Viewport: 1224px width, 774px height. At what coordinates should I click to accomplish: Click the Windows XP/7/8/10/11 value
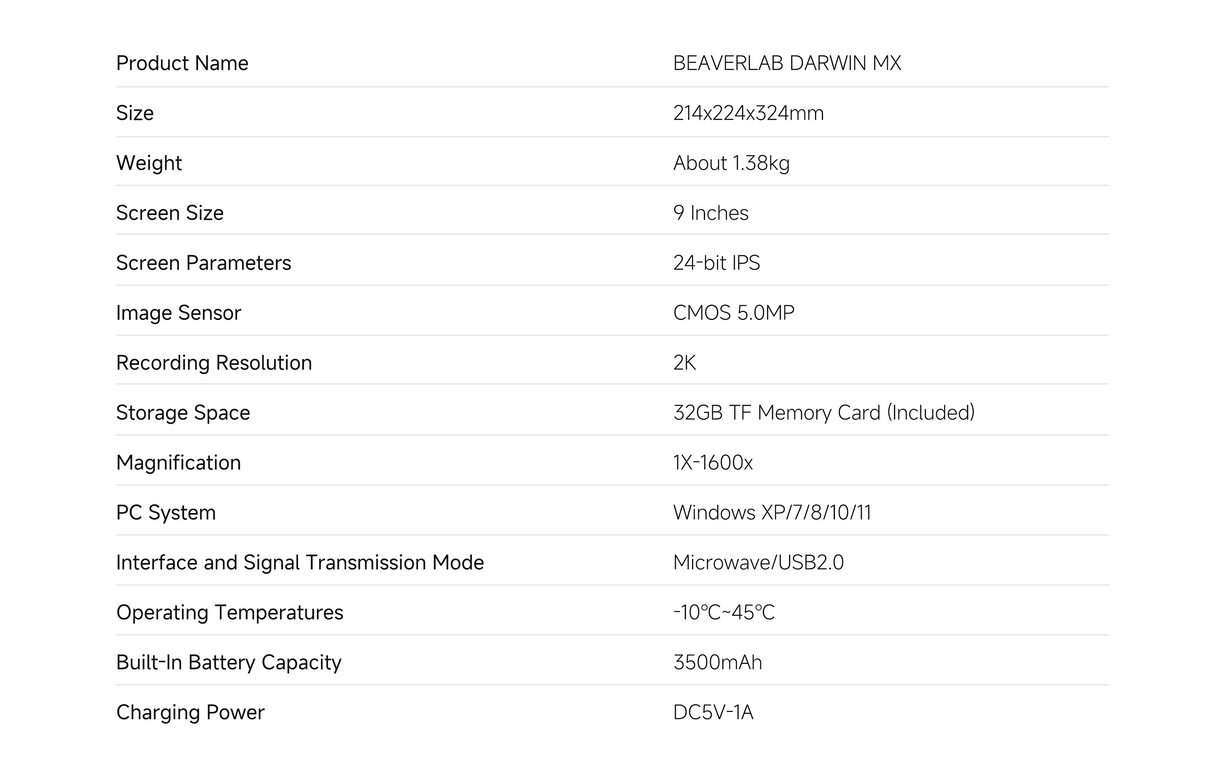(x=772, y=513)
